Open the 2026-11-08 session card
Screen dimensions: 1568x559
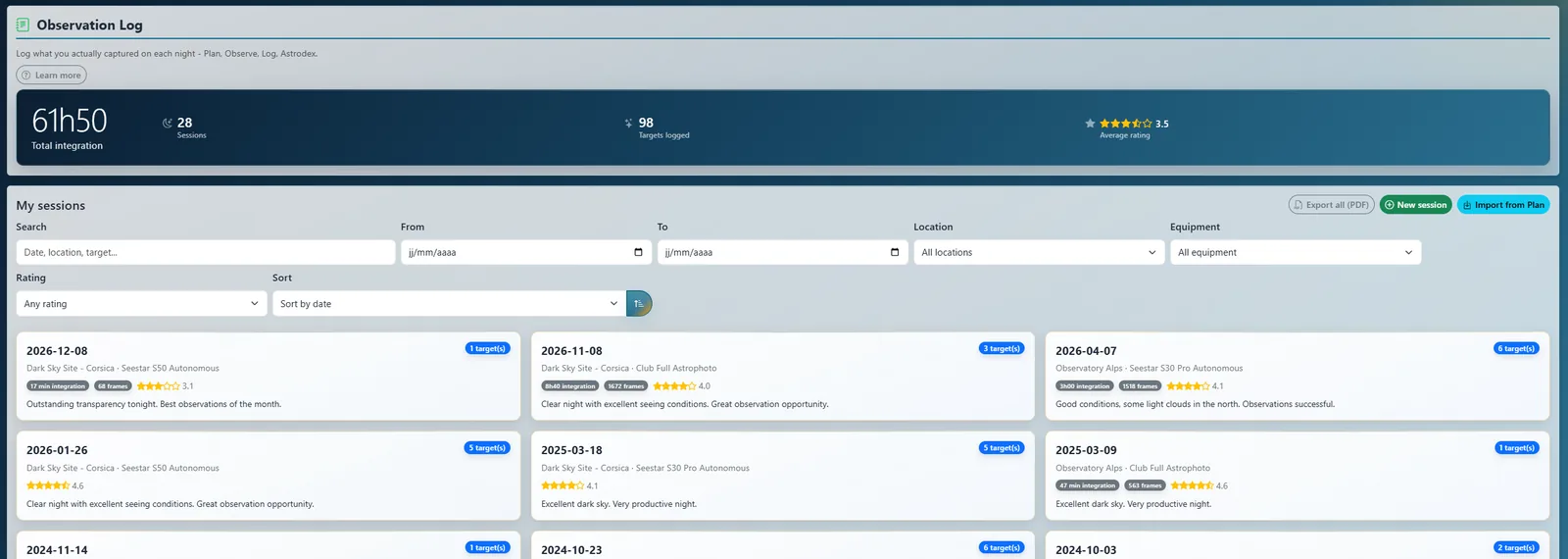point(782,377)
